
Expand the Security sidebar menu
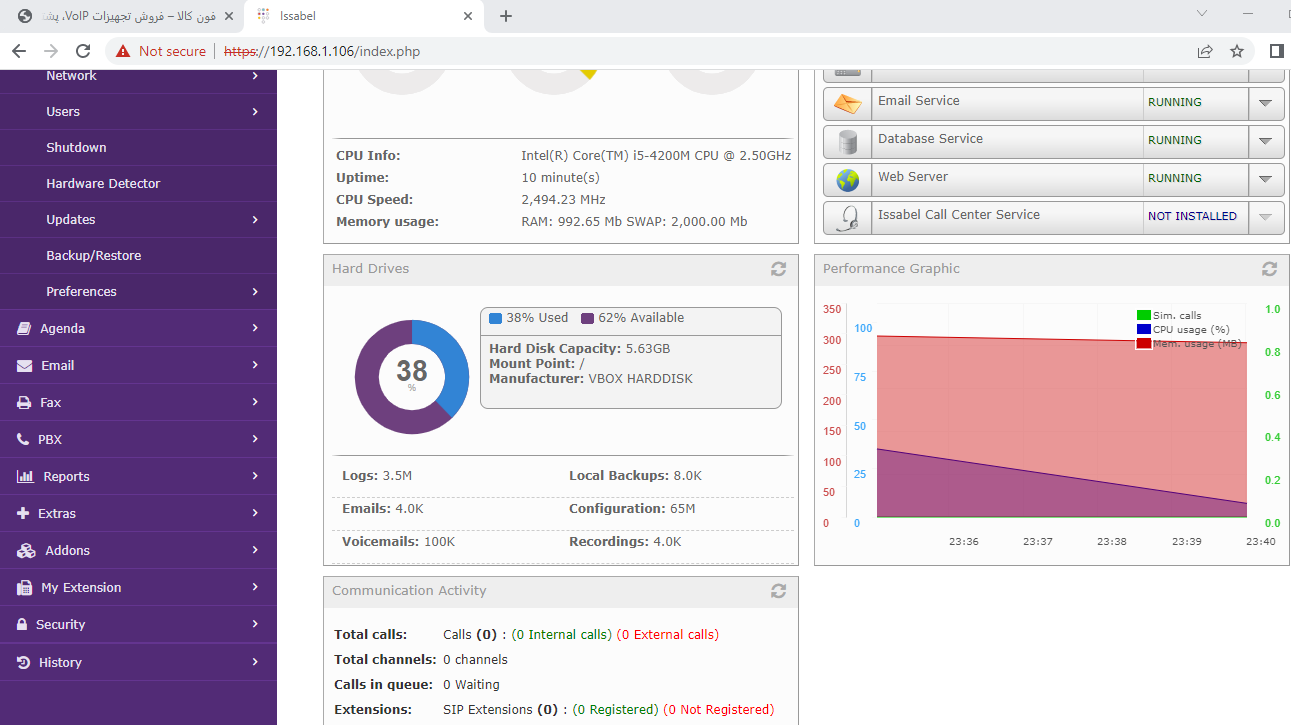coord(138,624)
